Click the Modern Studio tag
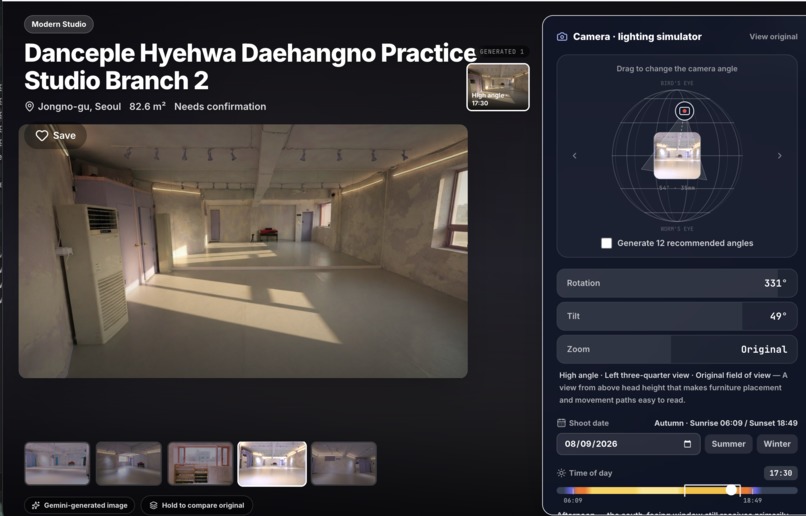 pyautogui.click(x=59, y=24)
